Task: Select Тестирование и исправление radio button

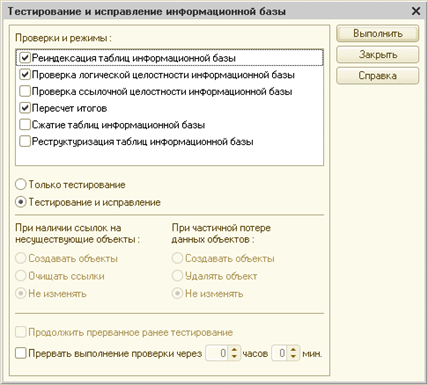Action: click(x=21, y=202)
